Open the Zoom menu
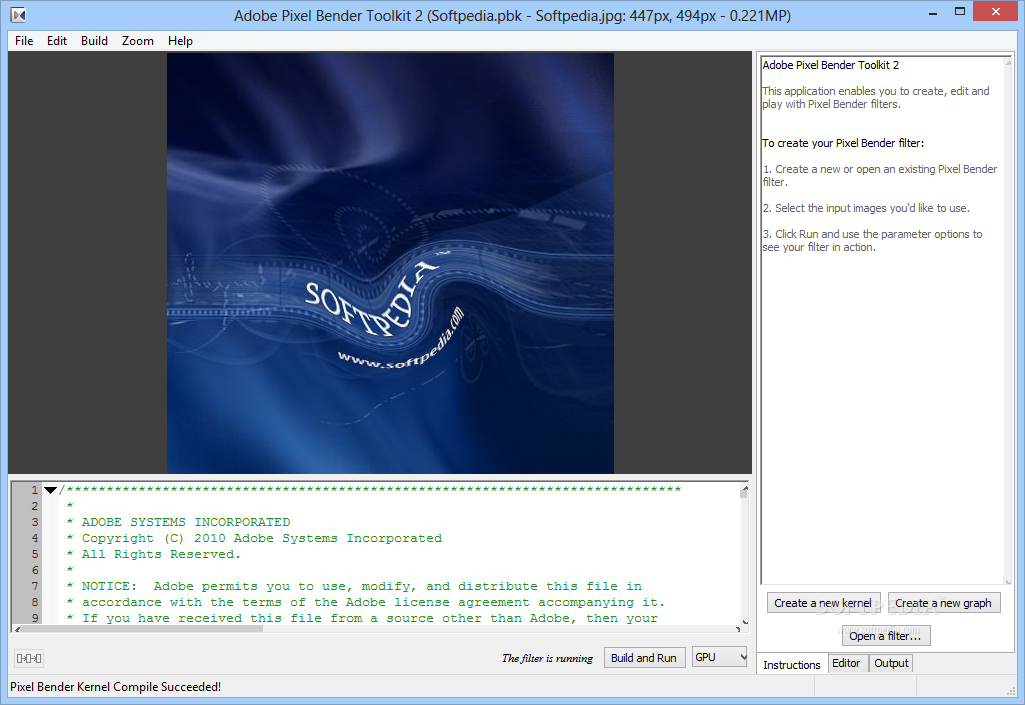The height and width of the screenshot is (705, 1025). 137,41
